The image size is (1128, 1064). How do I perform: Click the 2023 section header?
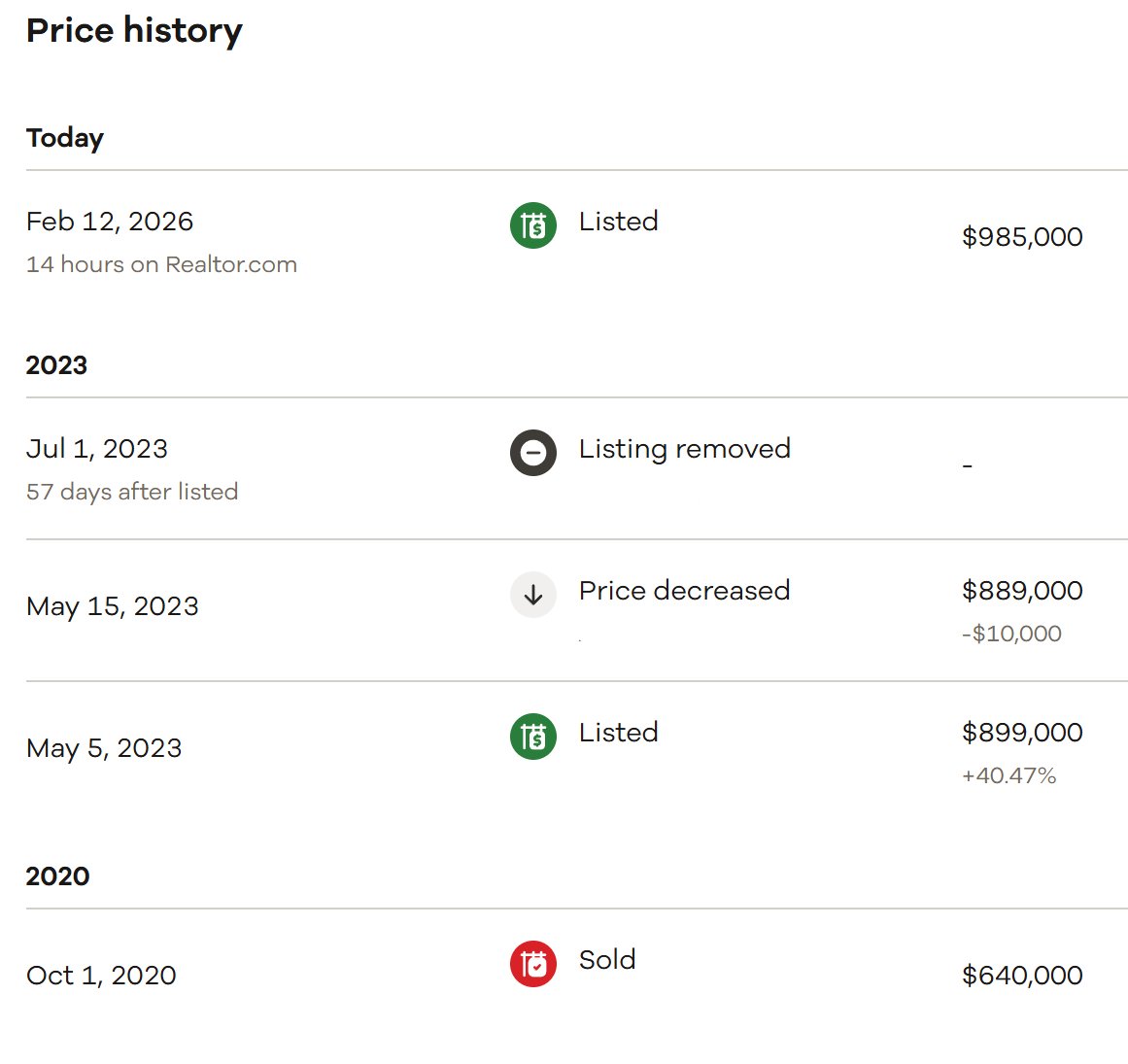point(56,365)
